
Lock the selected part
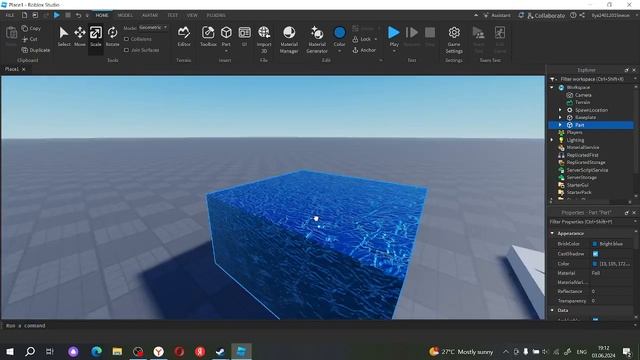(362, 39)
